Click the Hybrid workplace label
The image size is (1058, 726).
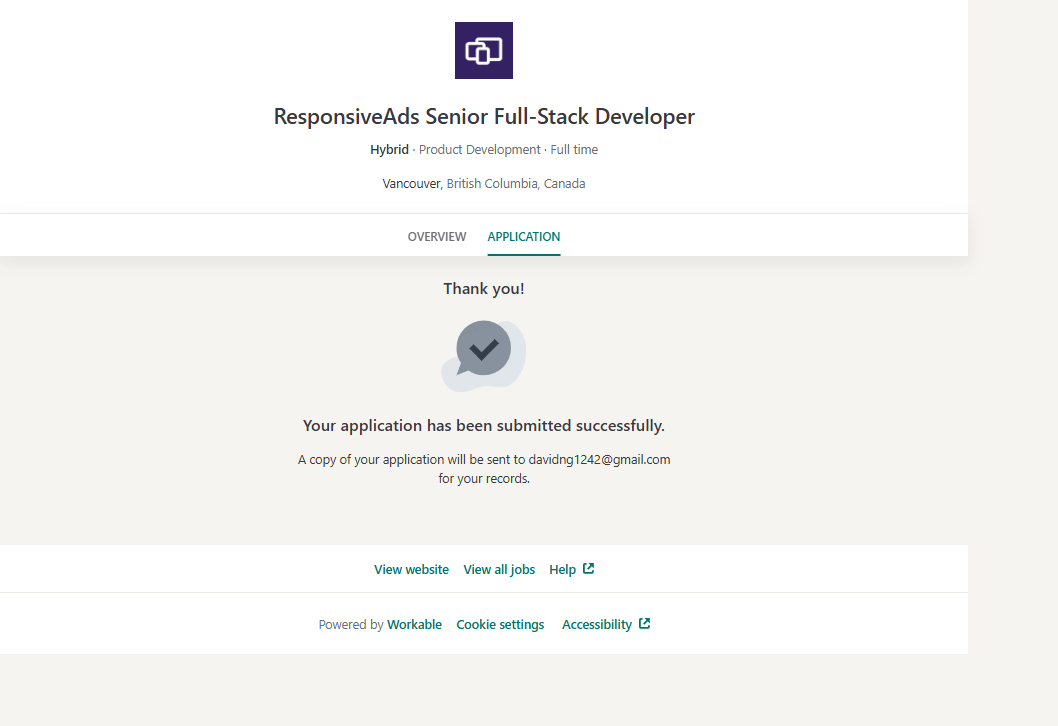[x=389, y=150]
